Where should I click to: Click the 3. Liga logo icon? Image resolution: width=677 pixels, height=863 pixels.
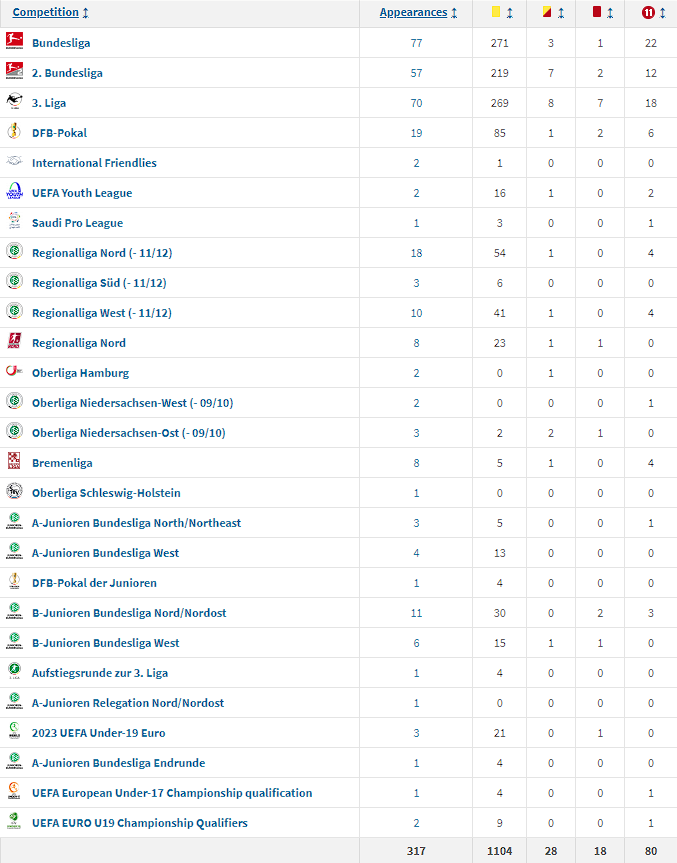tap(14, 101)
